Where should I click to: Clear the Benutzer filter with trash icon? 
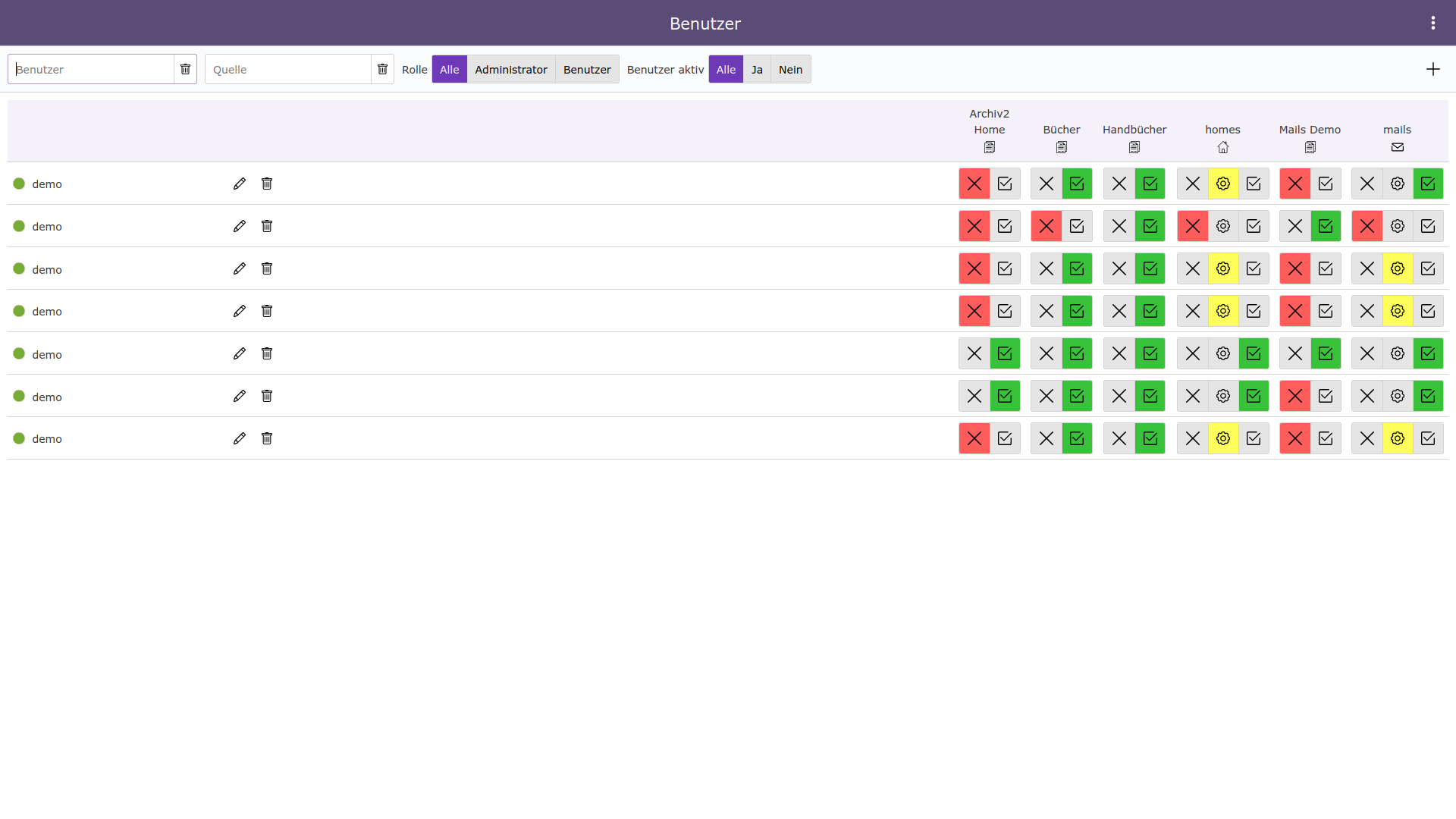(185, 69)
